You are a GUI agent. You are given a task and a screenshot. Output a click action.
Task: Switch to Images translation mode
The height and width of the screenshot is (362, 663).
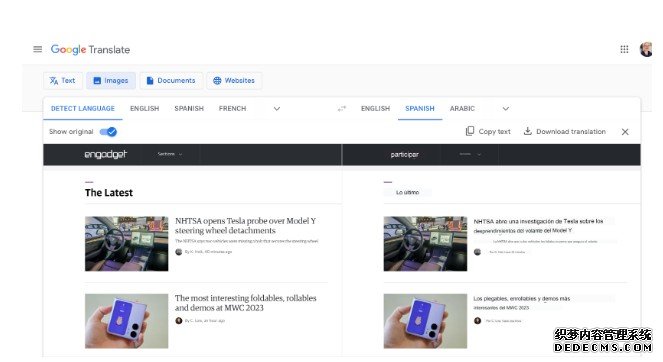pos(111,80)
